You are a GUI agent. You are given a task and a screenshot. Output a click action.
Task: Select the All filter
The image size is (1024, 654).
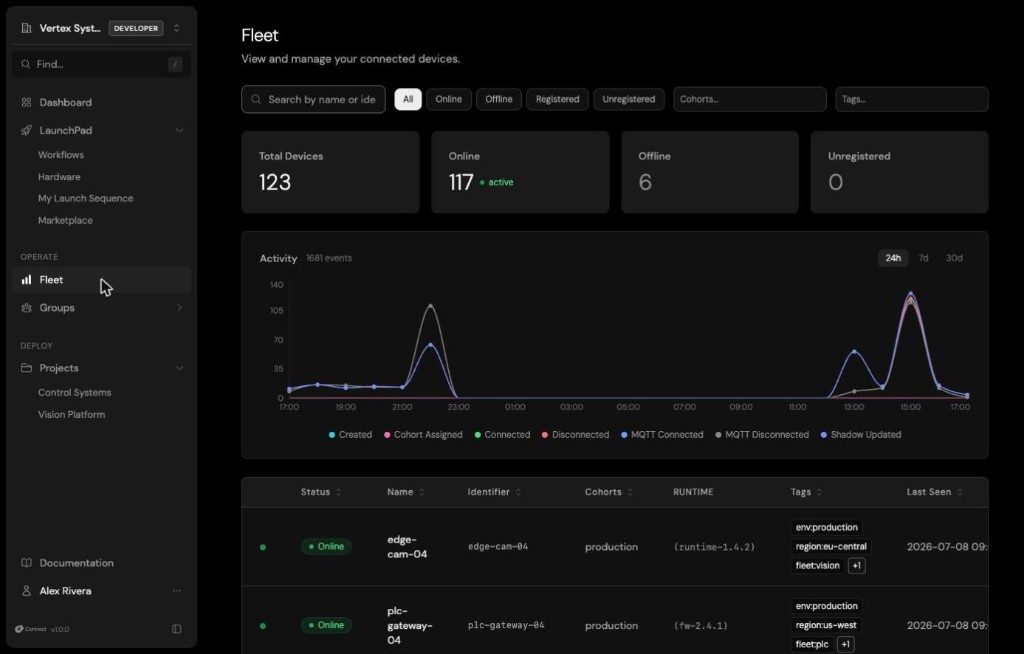coord(408,99)
